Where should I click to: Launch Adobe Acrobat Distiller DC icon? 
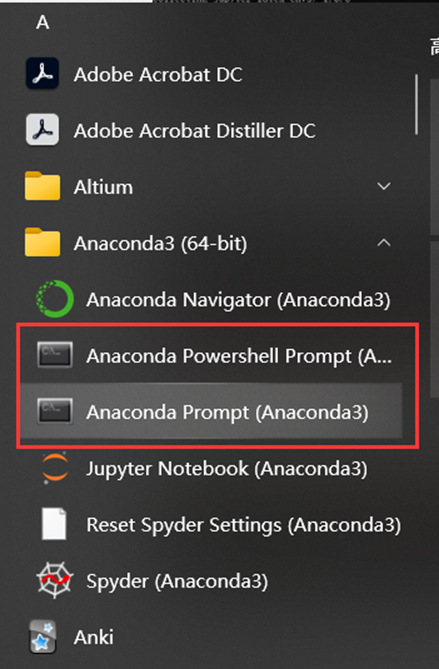click(x=42, y=130)
